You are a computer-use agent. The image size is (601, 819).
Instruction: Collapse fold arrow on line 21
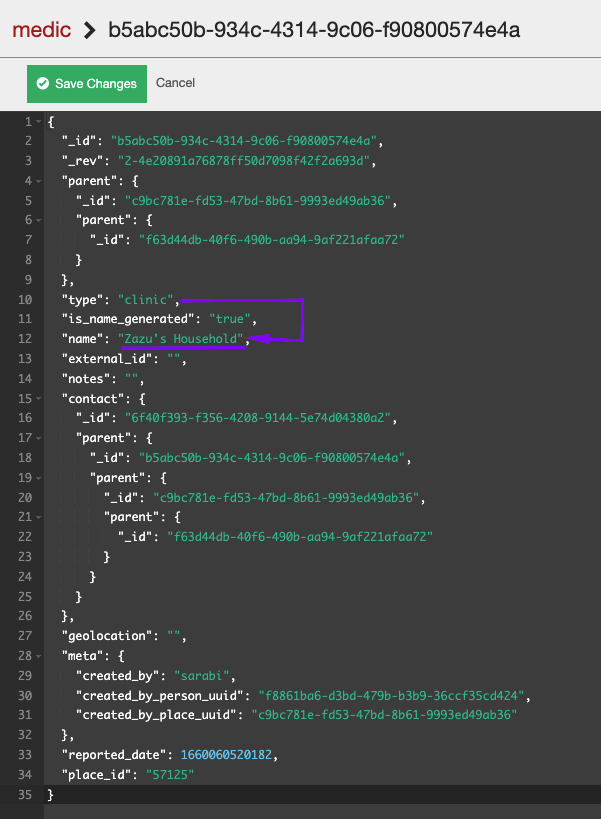coord(39,517)
